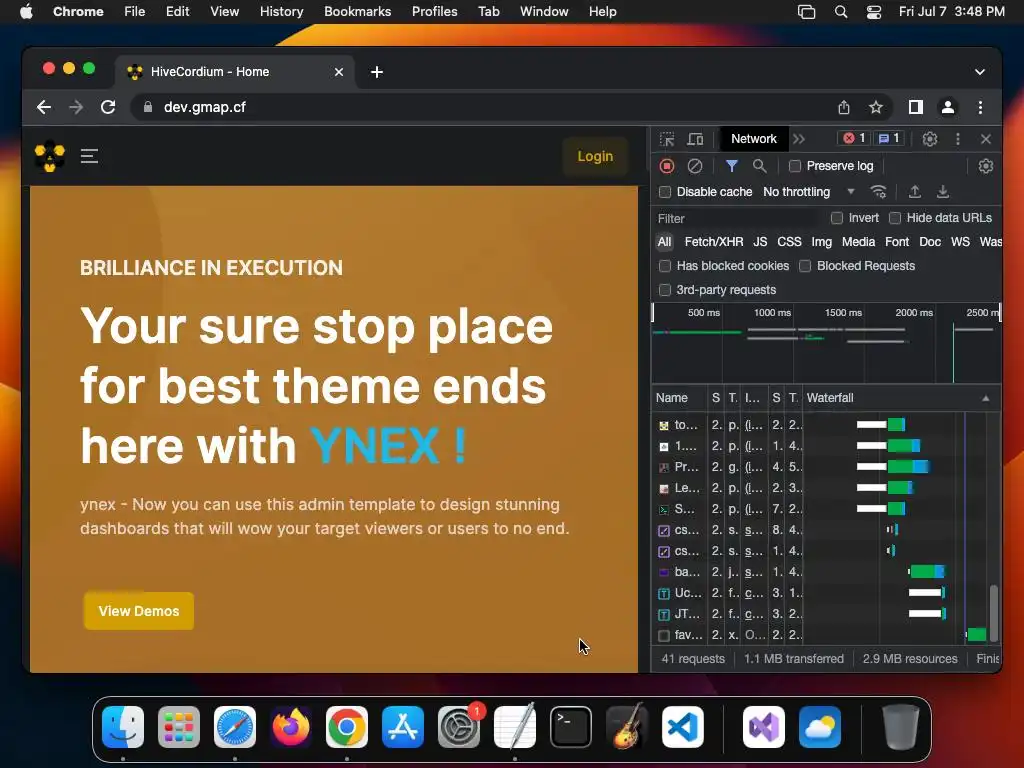Filter requests by JS
The image size is (1024, 768).
(x=760, y=242)
